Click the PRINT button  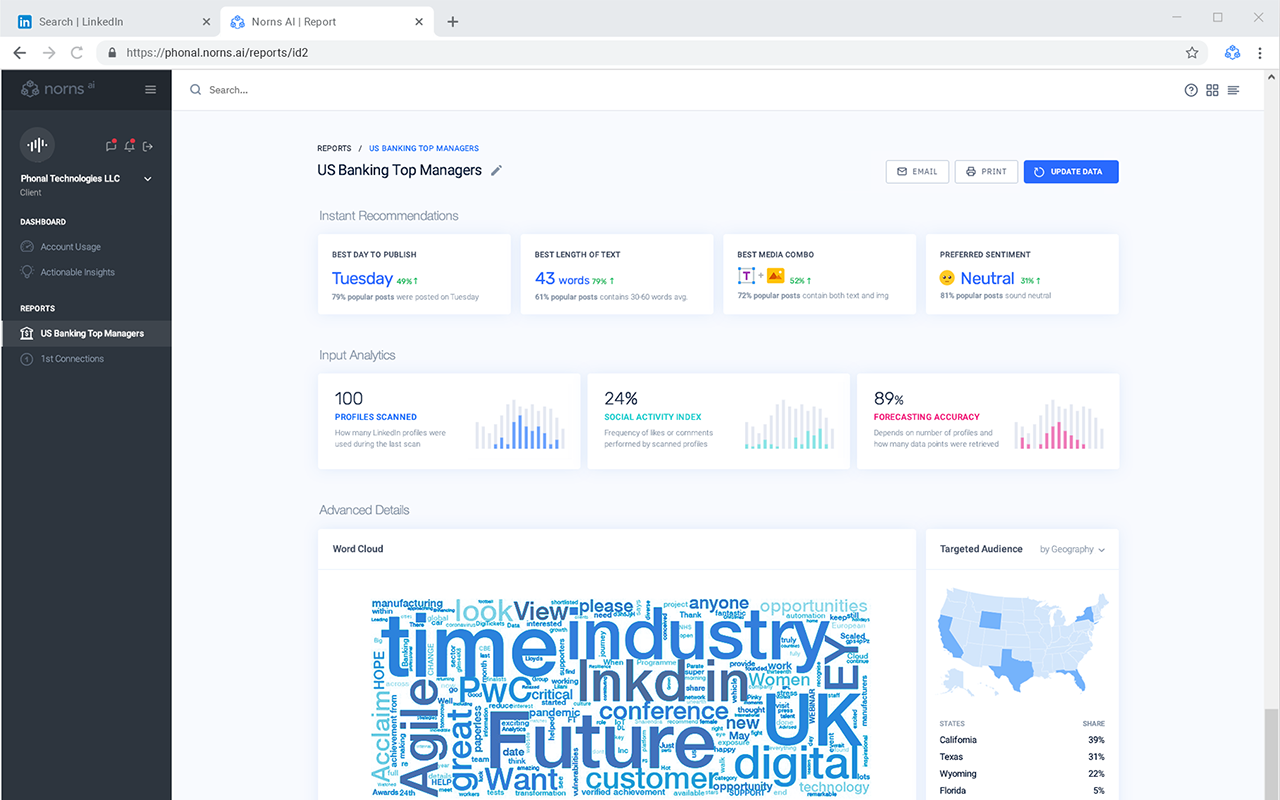tap(986, 172)
